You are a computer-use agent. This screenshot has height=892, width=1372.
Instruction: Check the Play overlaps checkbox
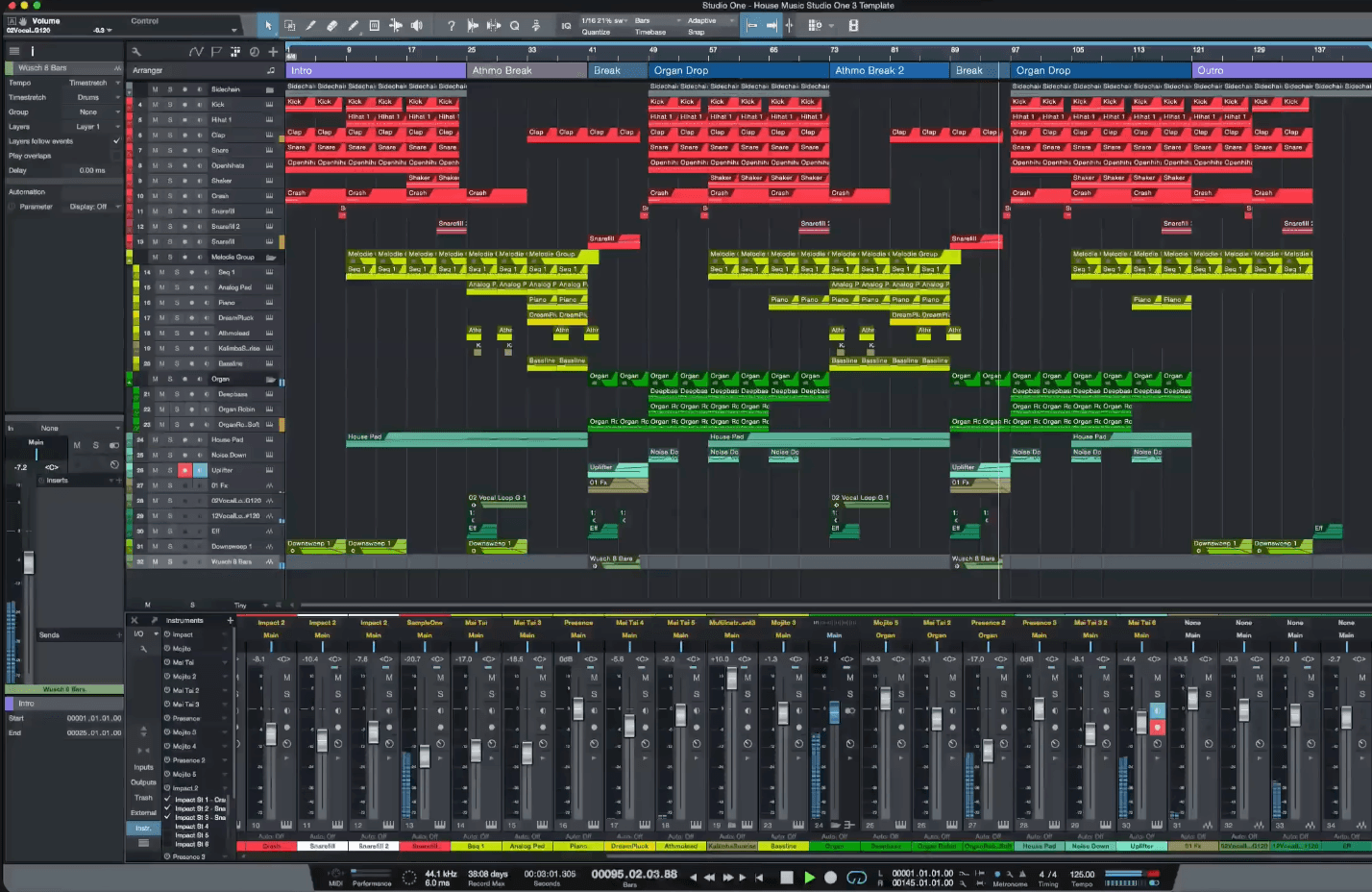[117, 156]
